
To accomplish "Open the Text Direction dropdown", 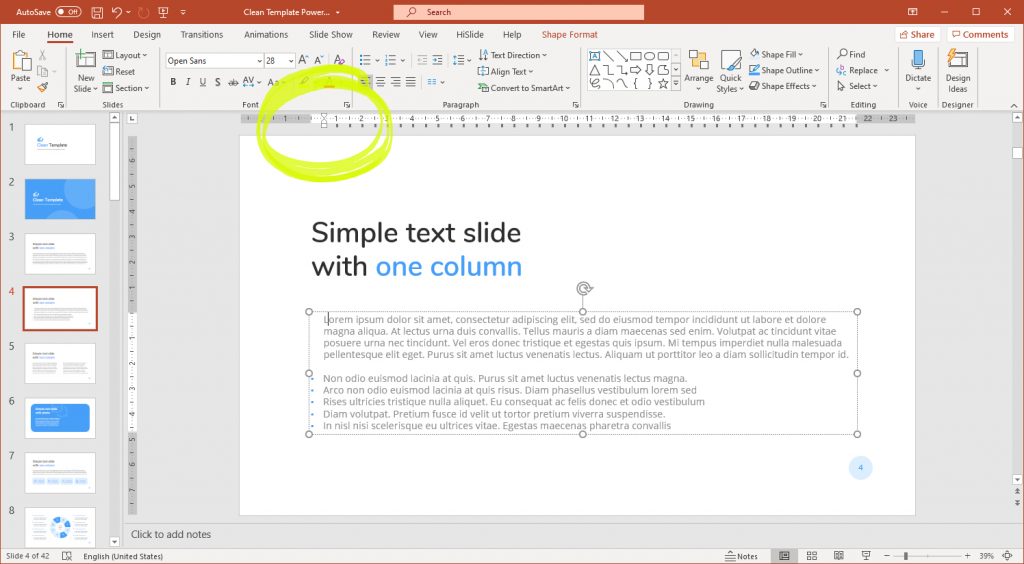I will tap(513, 55).
